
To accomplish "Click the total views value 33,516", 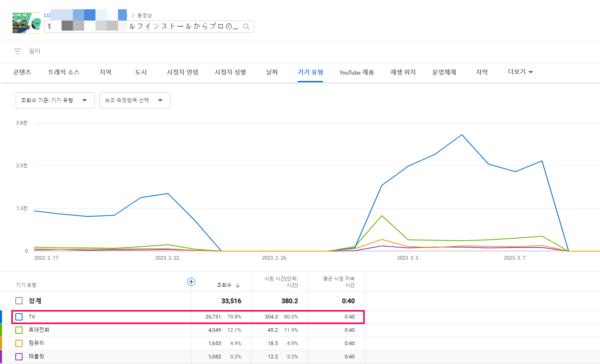I will click(231, 301).
